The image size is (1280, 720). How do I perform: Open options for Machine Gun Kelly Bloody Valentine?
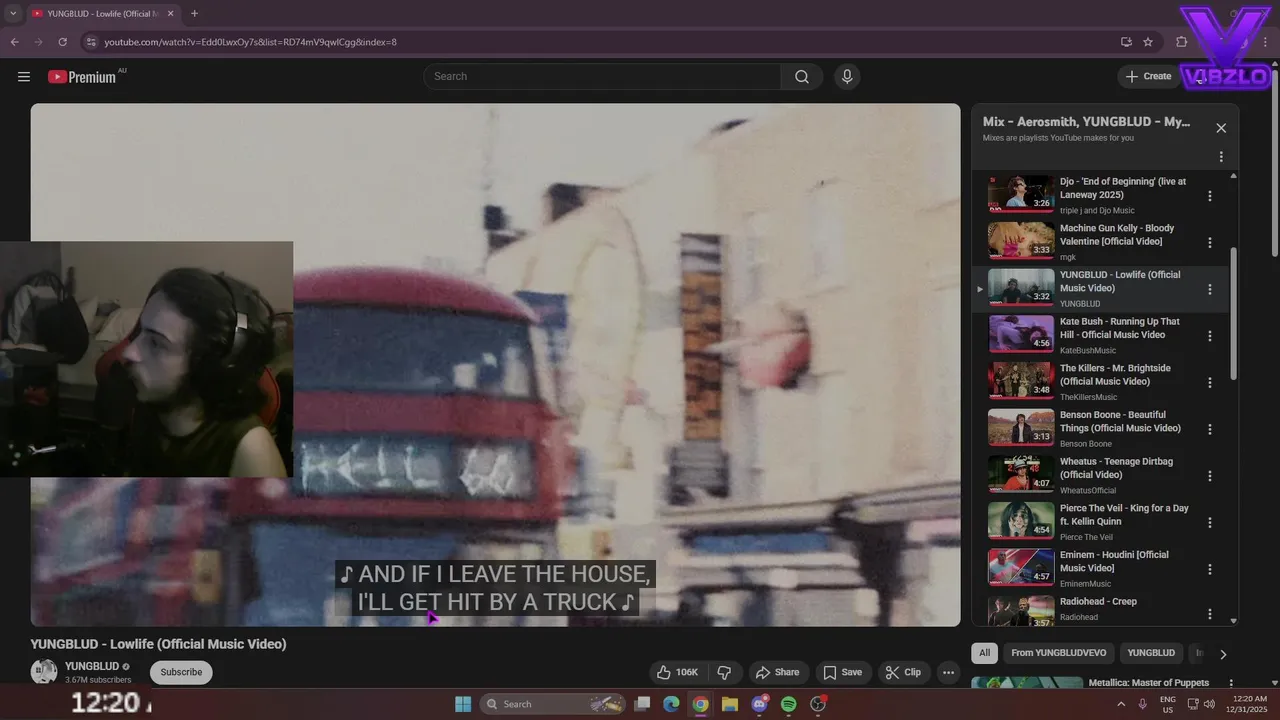point(1210,243)
